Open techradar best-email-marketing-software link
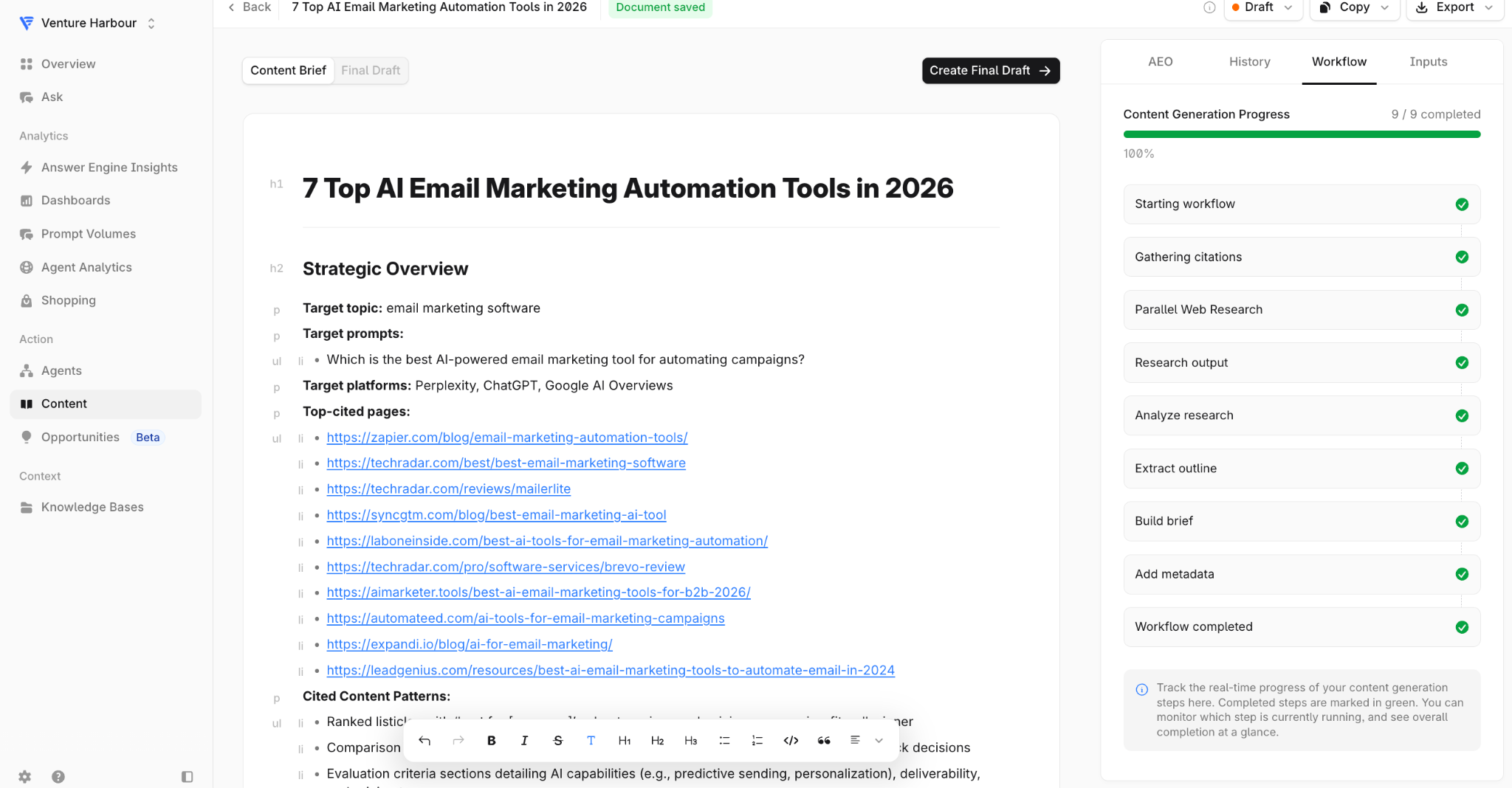 coord(506,463)
